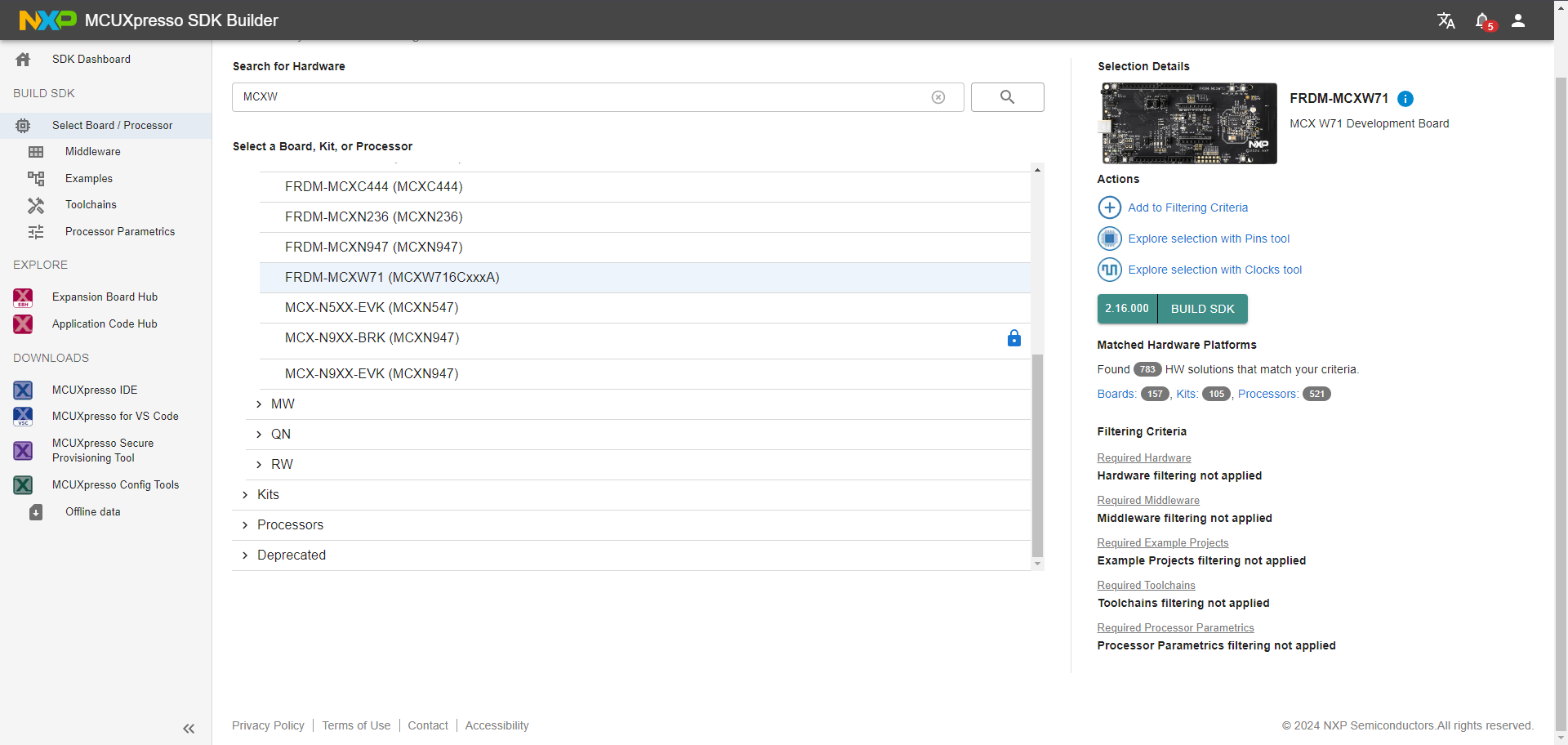Click the MCUXpresso for VS Code icon

(x=23, y=417)
